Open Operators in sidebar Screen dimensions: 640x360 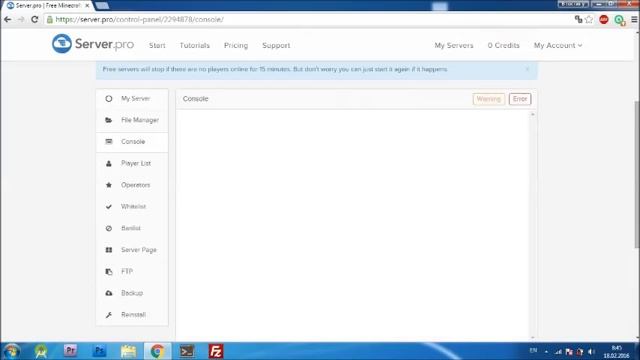(132, 185)
